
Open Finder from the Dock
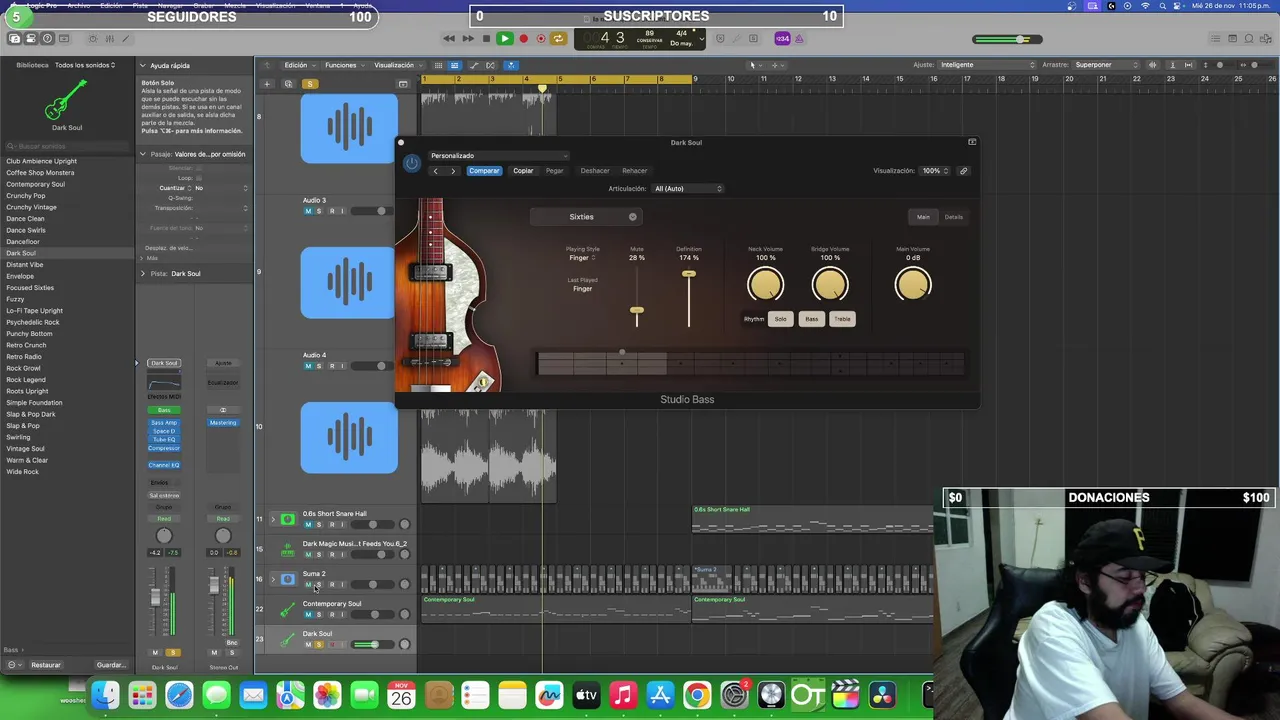105,695
